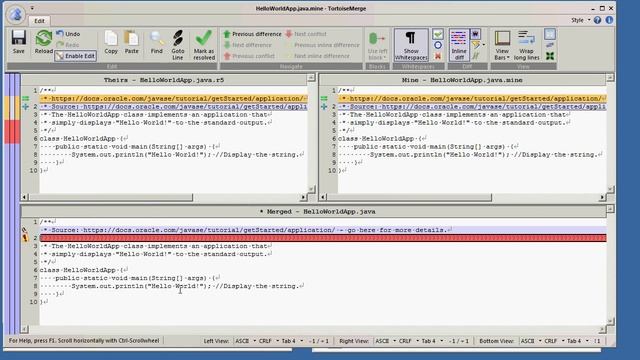
Task: Click the Theirs pane collapse box at header
Action: click(x=311, y=78)
